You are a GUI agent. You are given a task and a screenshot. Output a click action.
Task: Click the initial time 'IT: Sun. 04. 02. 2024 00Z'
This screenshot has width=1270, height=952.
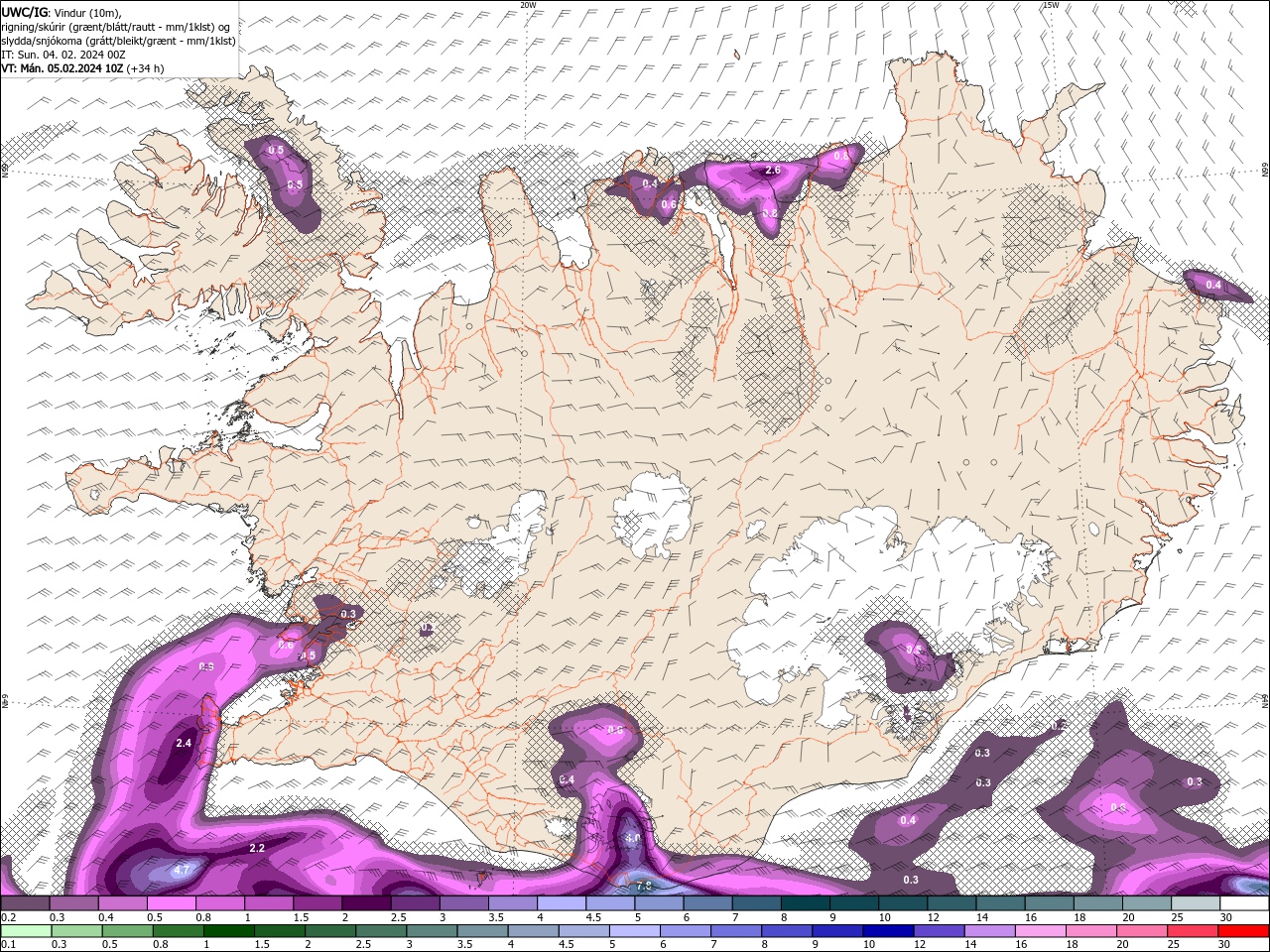(63, 55)
